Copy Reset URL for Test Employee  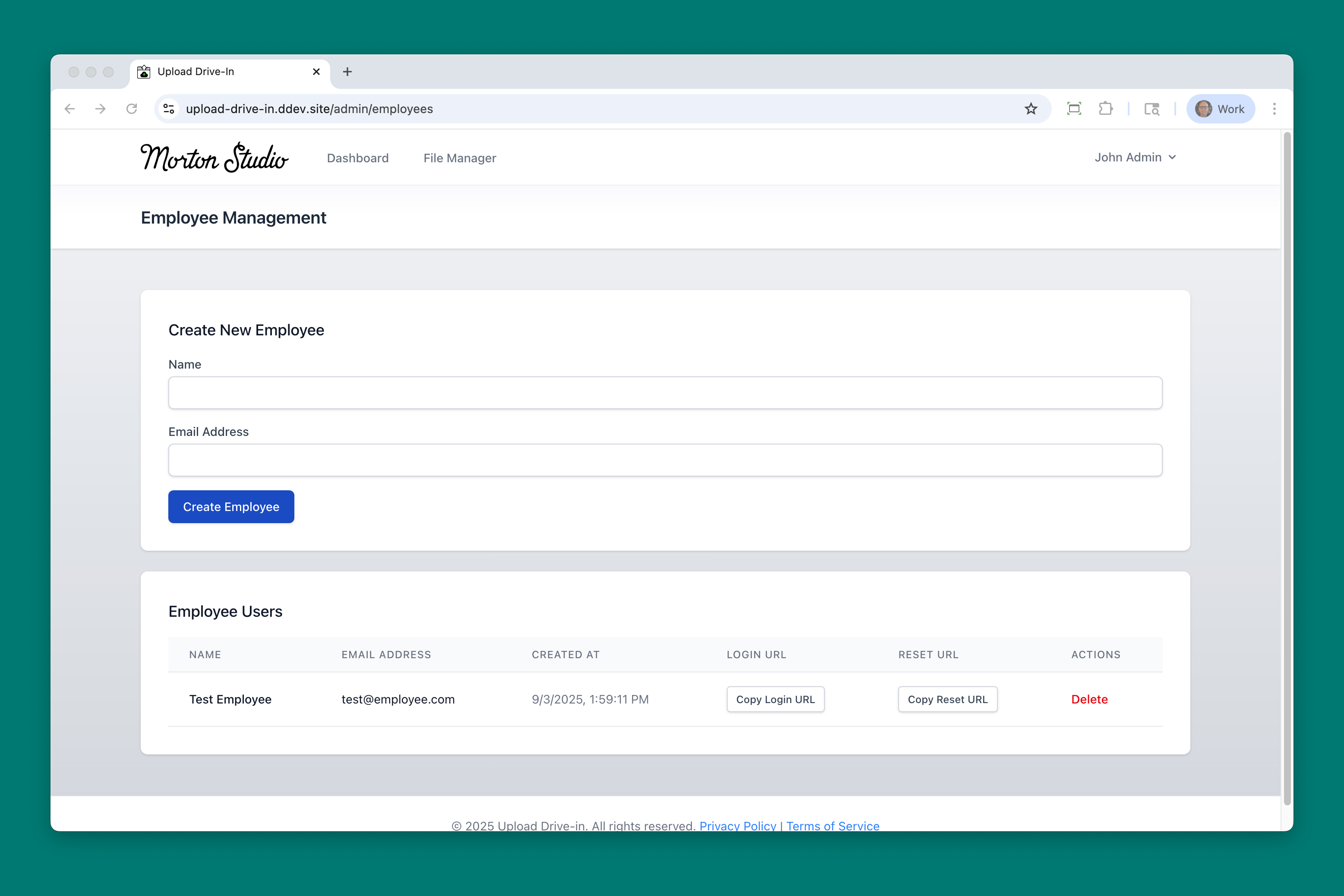[x=947, y=699]
